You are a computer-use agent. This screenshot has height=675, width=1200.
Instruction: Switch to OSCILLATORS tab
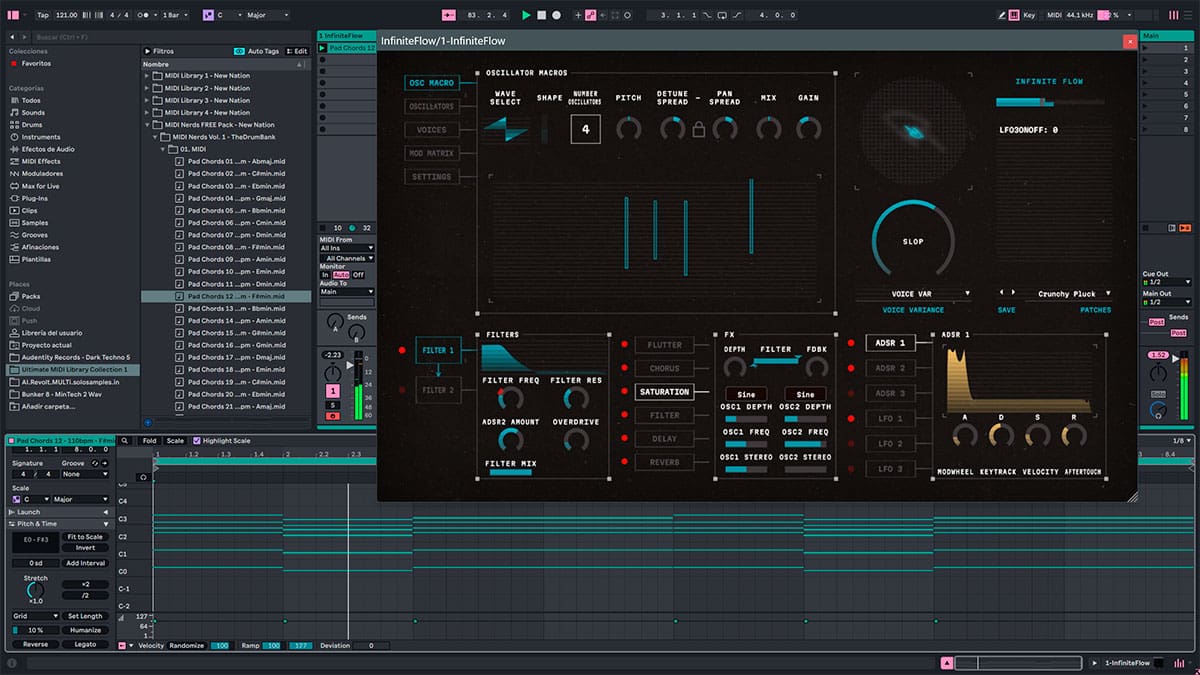tap(432, 106)
